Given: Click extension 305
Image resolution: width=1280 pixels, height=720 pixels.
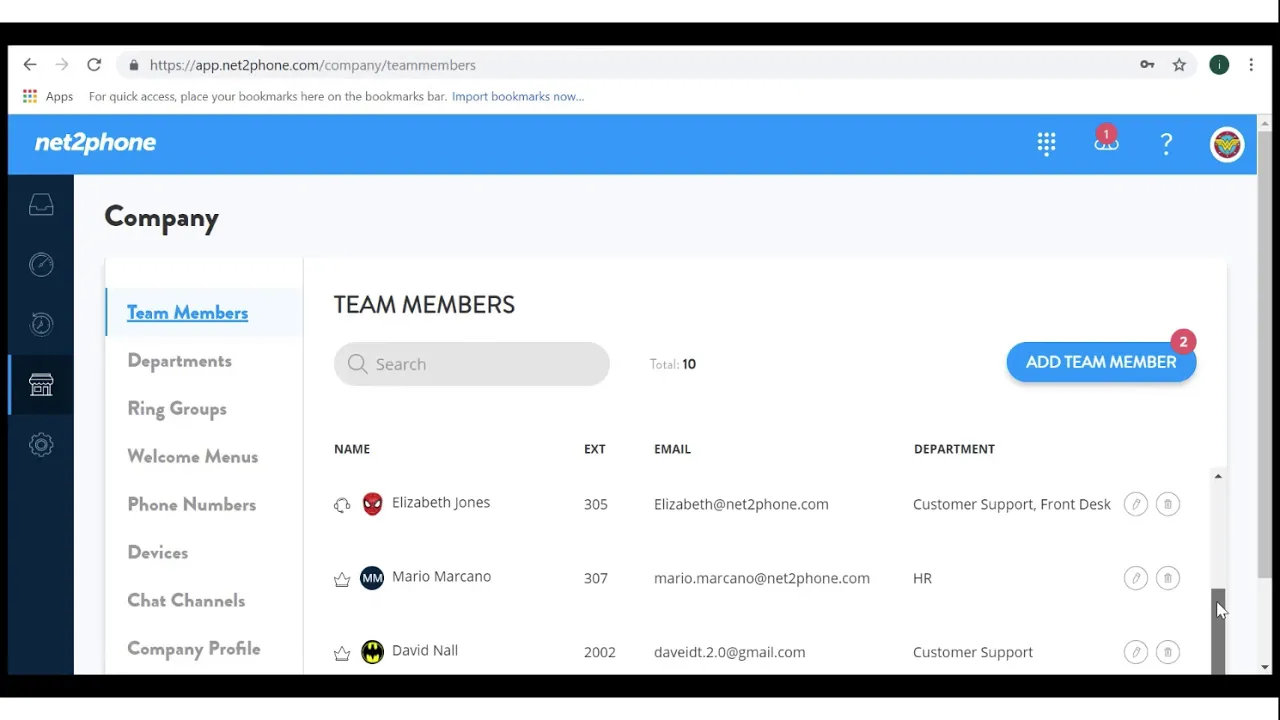Looking at the screenshot, I should (596, 504).
